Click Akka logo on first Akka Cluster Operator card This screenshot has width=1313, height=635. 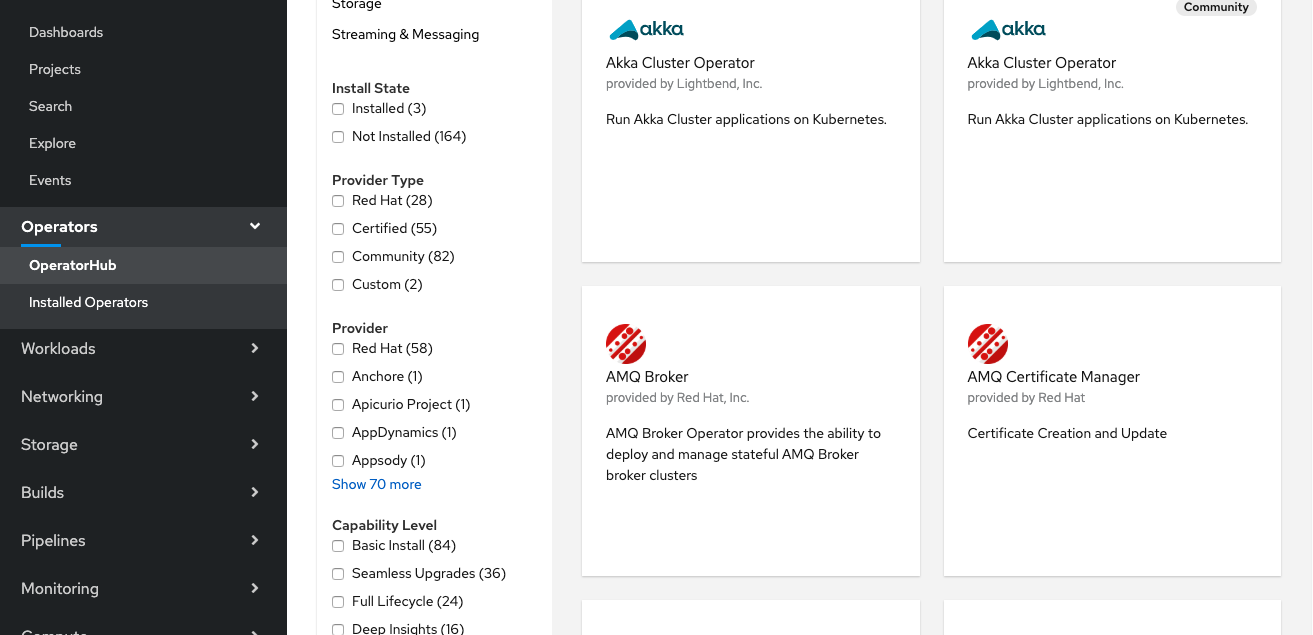click(647, 29)
